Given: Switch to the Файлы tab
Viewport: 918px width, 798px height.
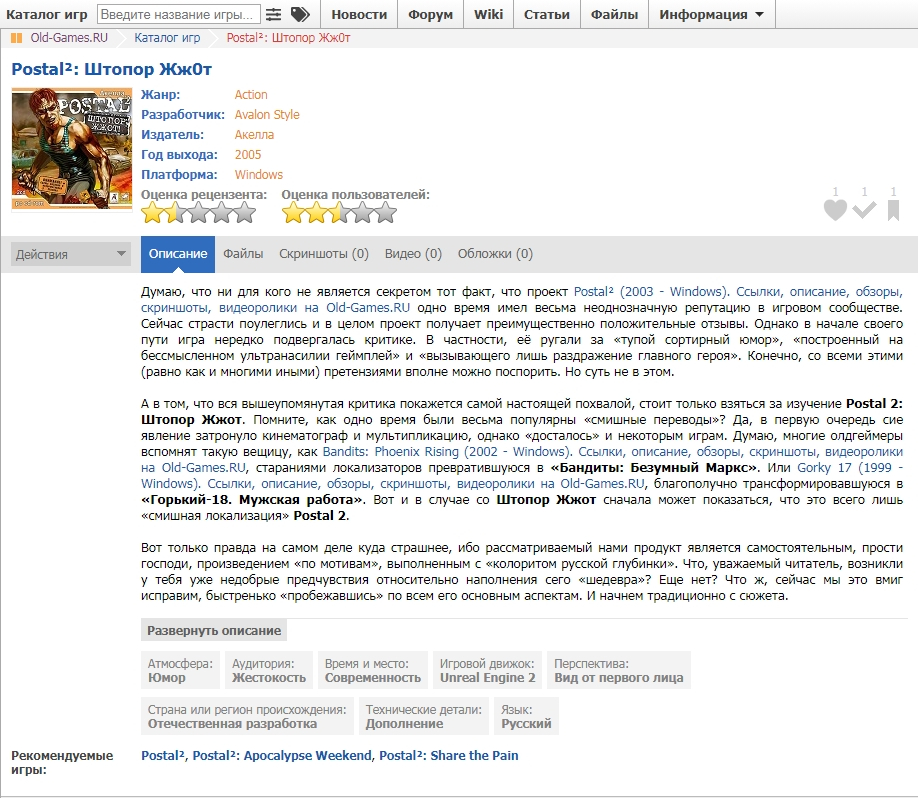Looking at the screenshot, I should tap(243, 254).
